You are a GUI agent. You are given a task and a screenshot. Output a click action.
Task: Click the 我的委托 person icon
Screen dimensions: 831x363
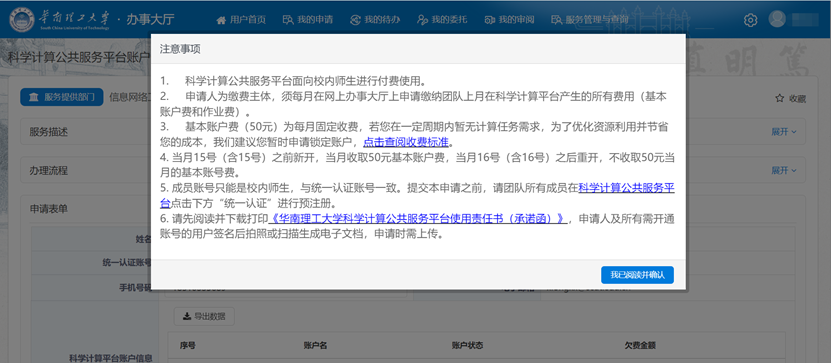pyautogui.click(x=422, y=20)
